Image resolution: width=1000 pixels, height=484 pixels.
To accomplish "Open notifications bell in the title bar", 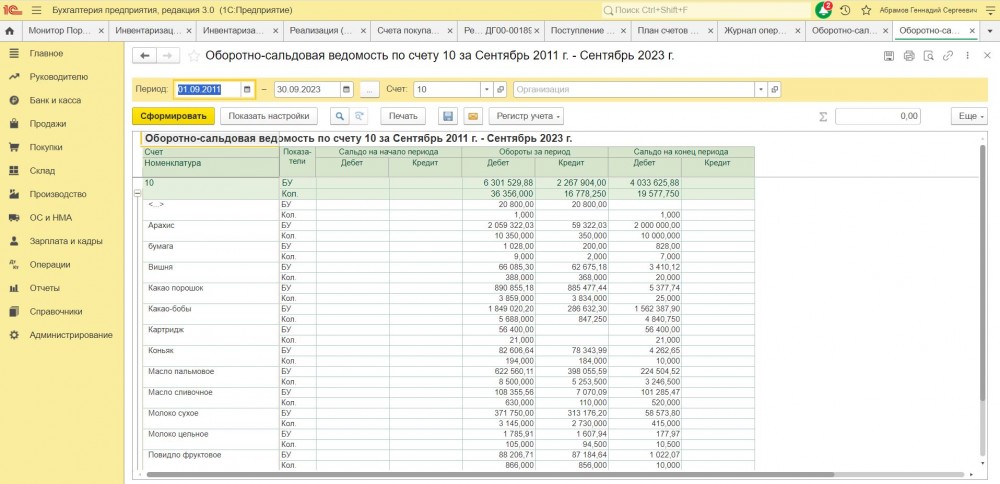I will (x=823, y=10).
